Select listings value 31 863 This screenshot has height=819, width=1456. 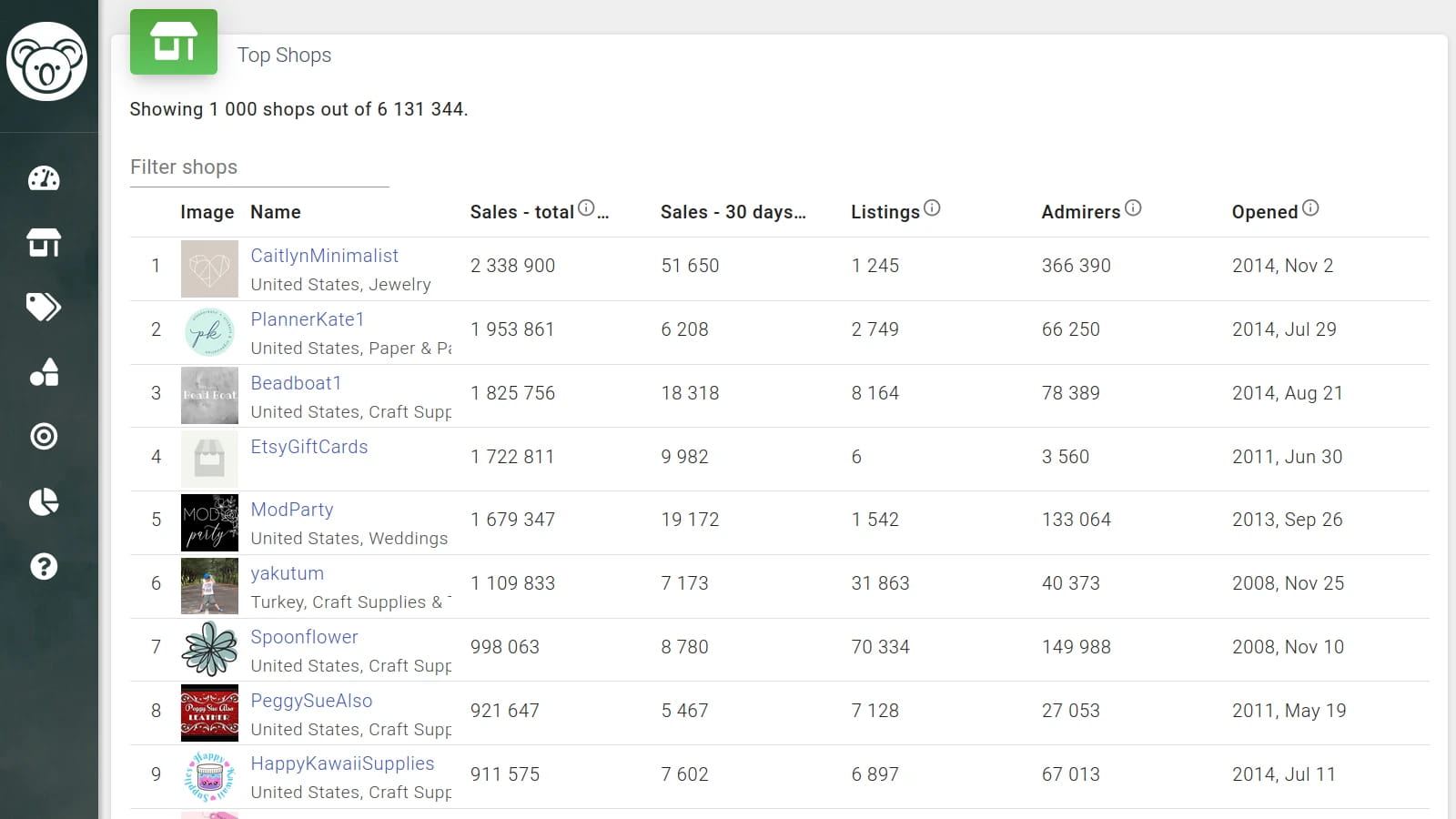click(x=880, y=583)
